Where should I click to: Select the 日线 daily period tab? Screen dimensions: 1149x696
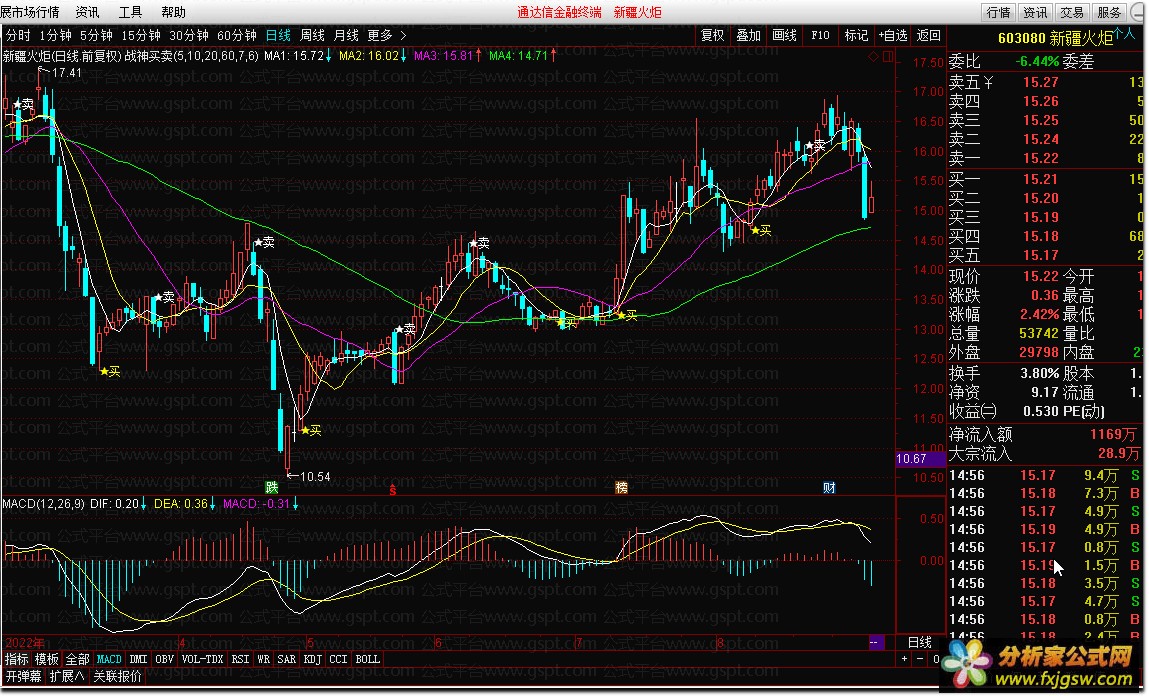point(278,35)
